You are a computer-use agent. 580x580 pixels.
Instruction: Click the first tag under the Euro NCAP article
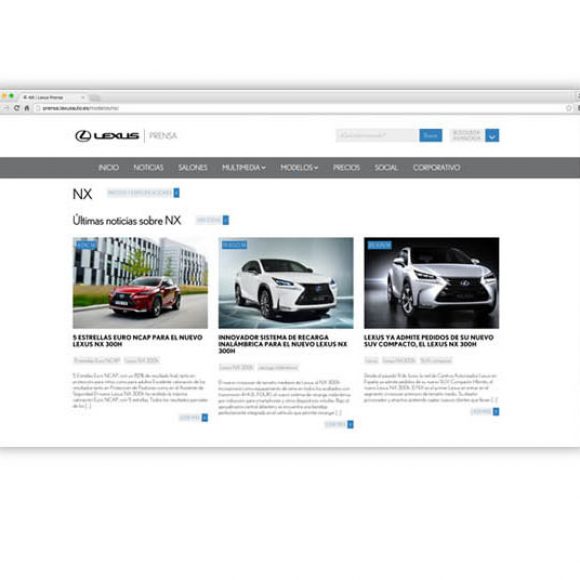click(x=97, y=360)
